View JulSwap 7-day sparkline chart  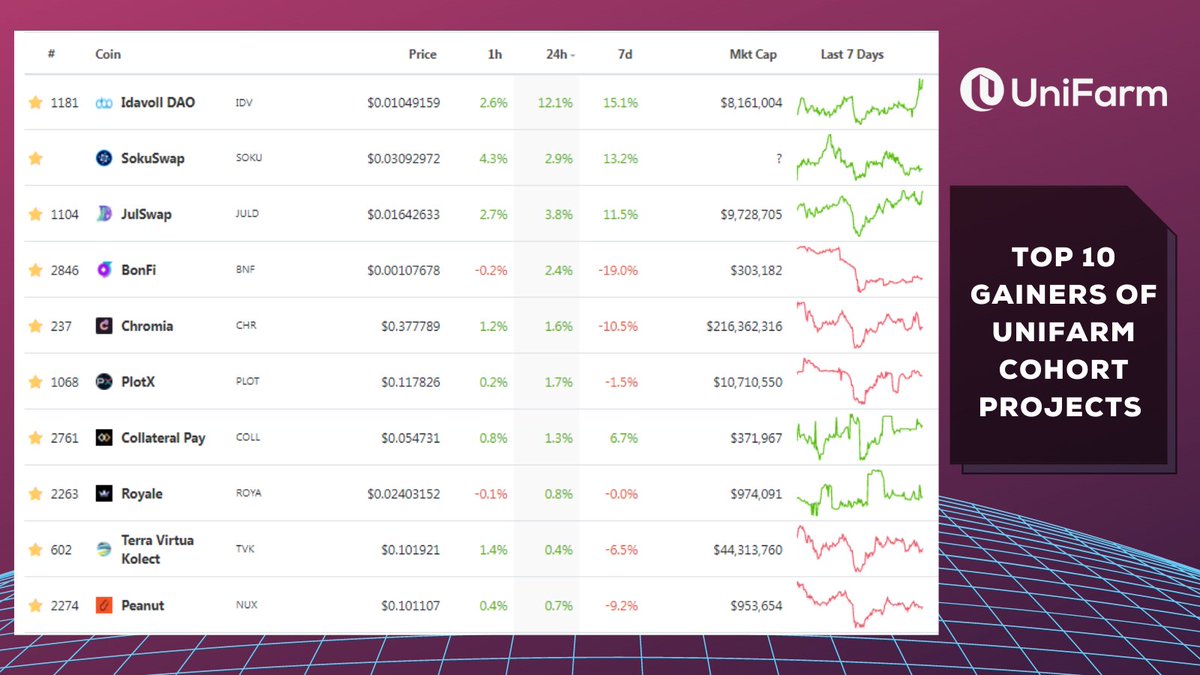(x=860, y=213)
